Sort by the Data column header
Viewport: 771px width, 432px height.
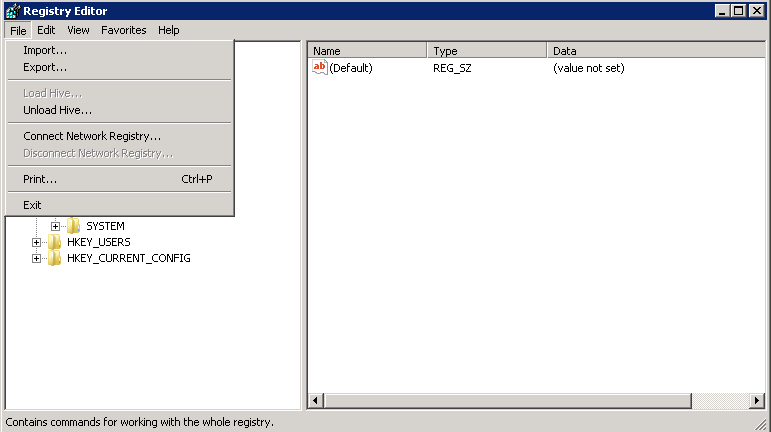click(x=656, y=51)
